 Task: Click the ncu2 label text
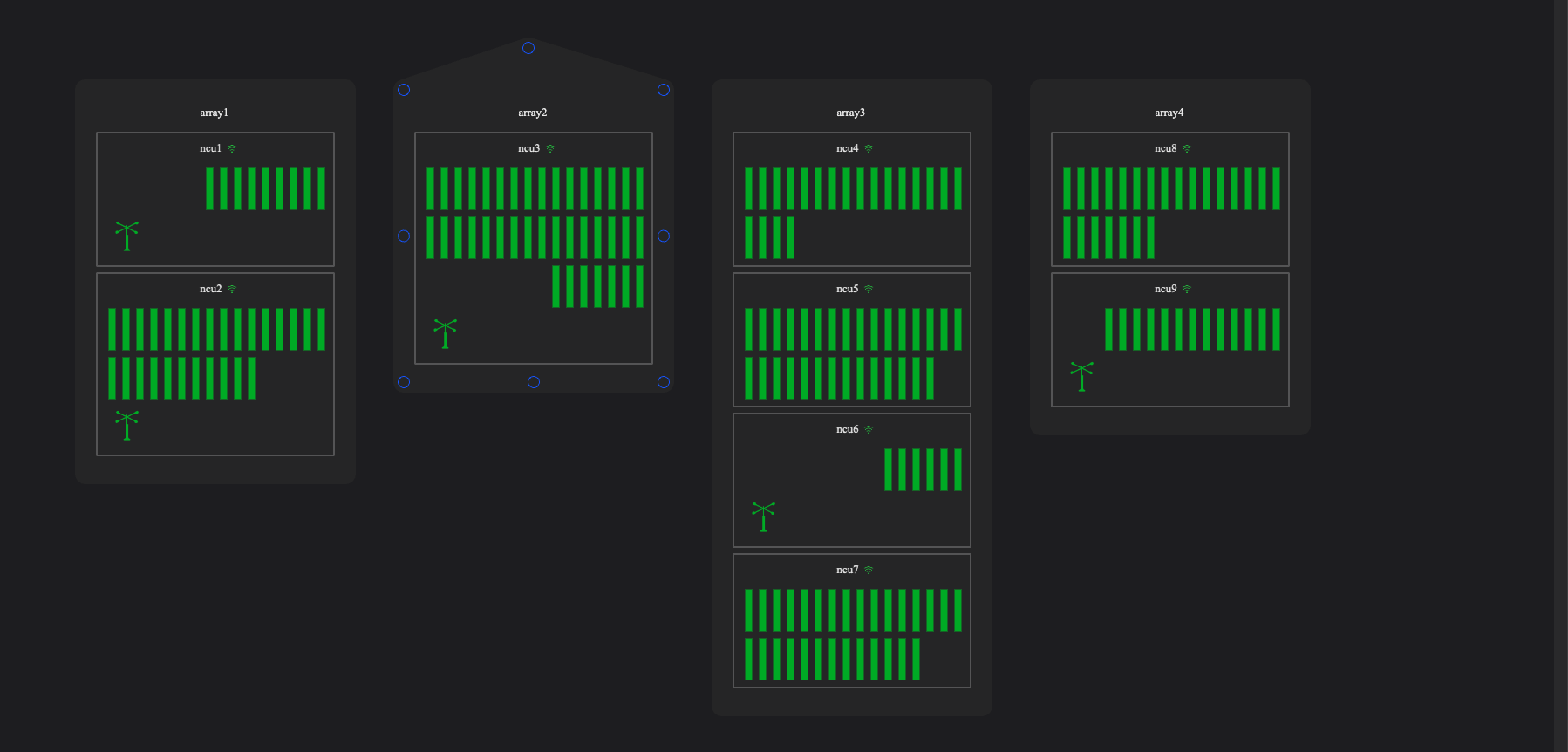pyautogui.click(x=210, y=289)
